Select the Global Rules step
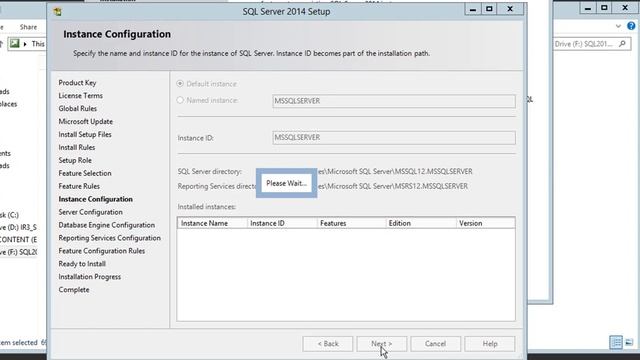This screenshot has height=360, width=640. click(x=78, y=109)
